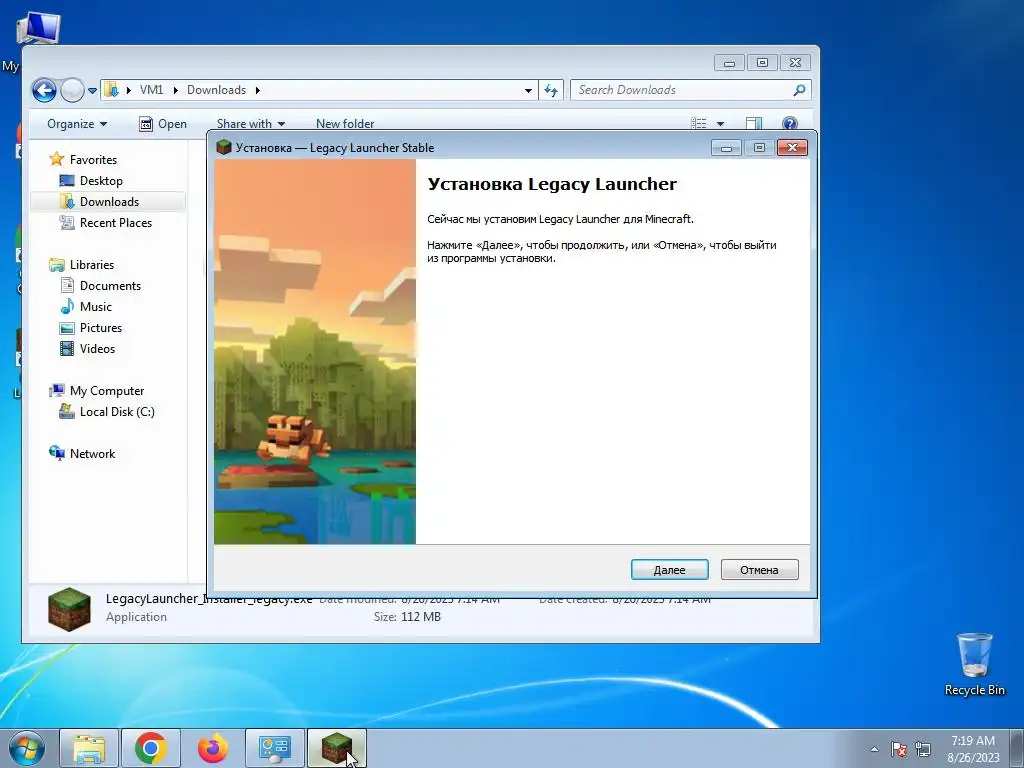The width and height of the screenshot is (1024, 768).
Task: Expand the address bar history dropdown
Action: point(528,91)
